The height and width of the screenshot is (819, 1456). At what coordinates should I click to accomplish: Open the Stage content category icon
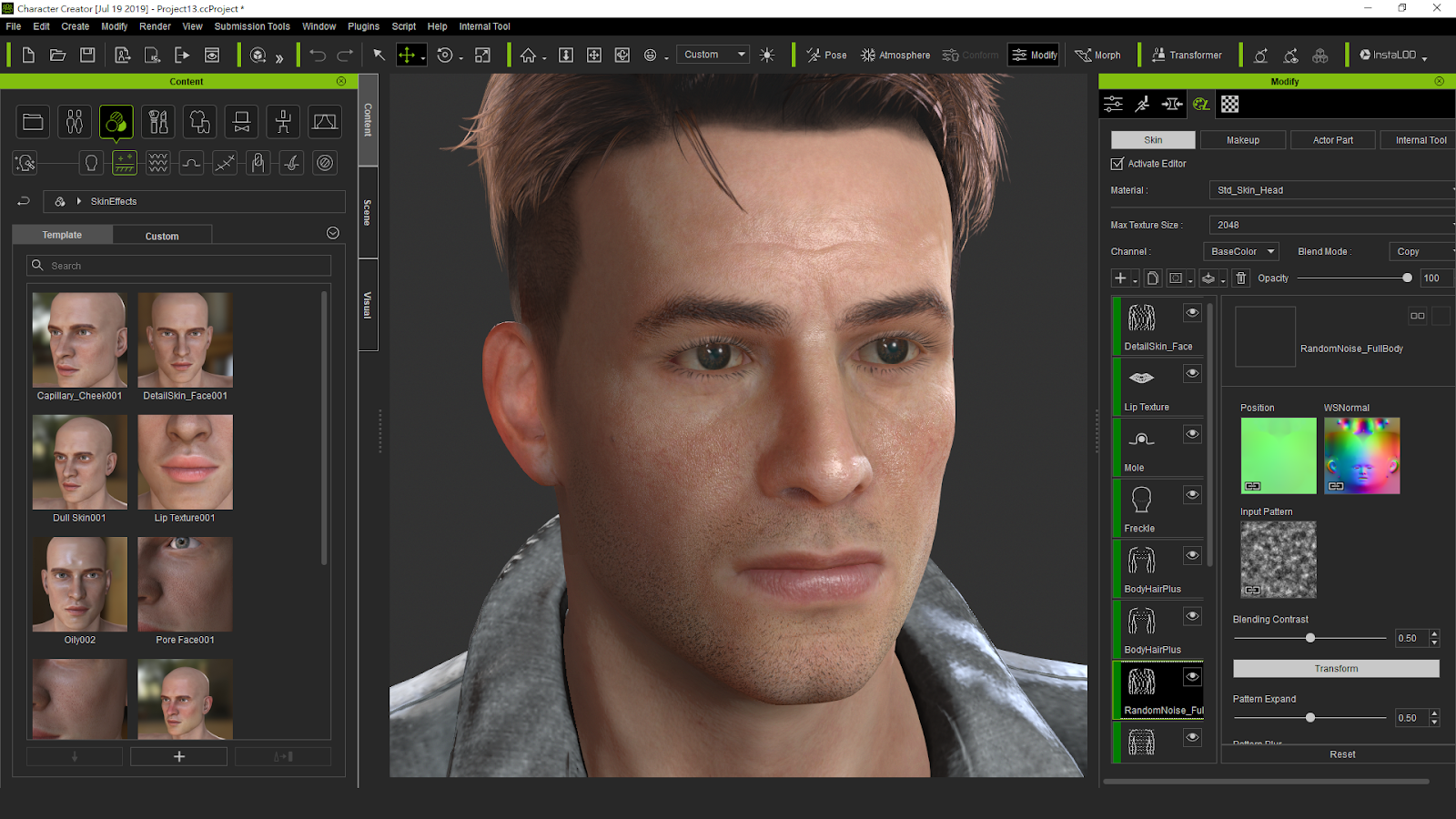tap(325, 122)
